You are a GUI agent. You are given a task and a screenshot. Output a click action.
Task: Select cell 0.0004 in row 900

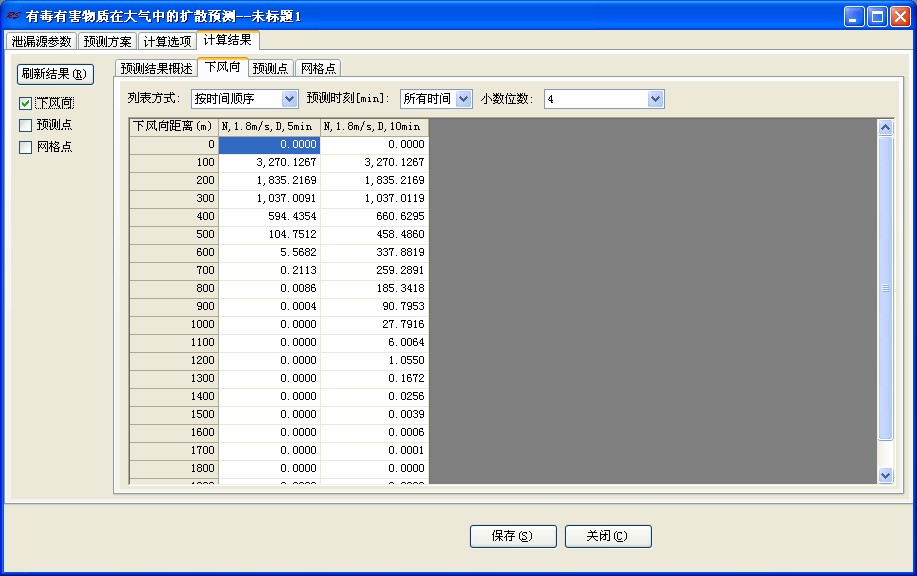click(x=269, y=306)
